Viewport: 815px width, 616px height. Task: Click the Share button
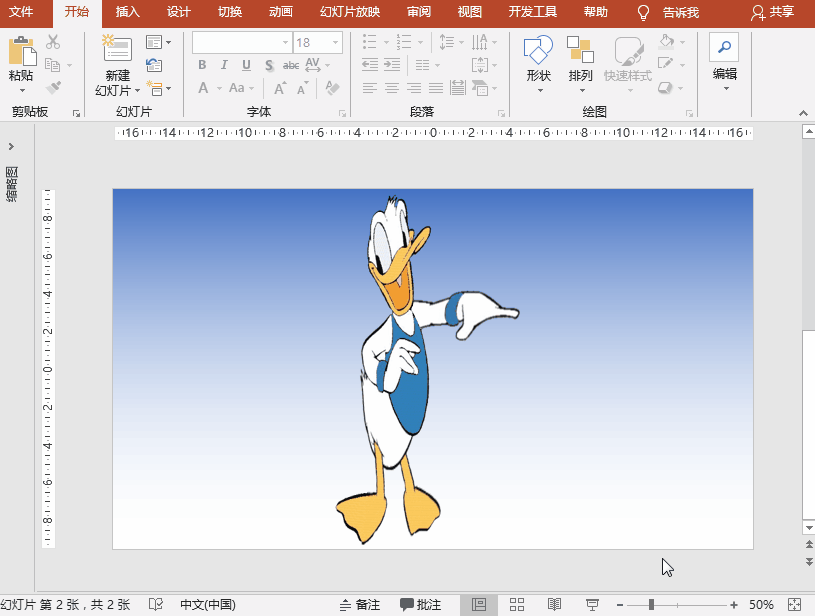click(772, 12)
